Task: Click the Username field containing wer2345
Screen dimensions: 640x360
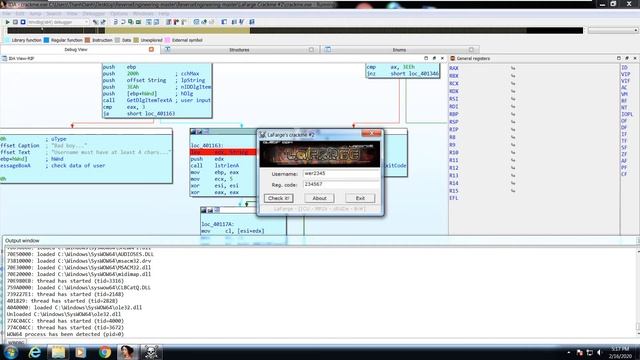Action: 341,173
